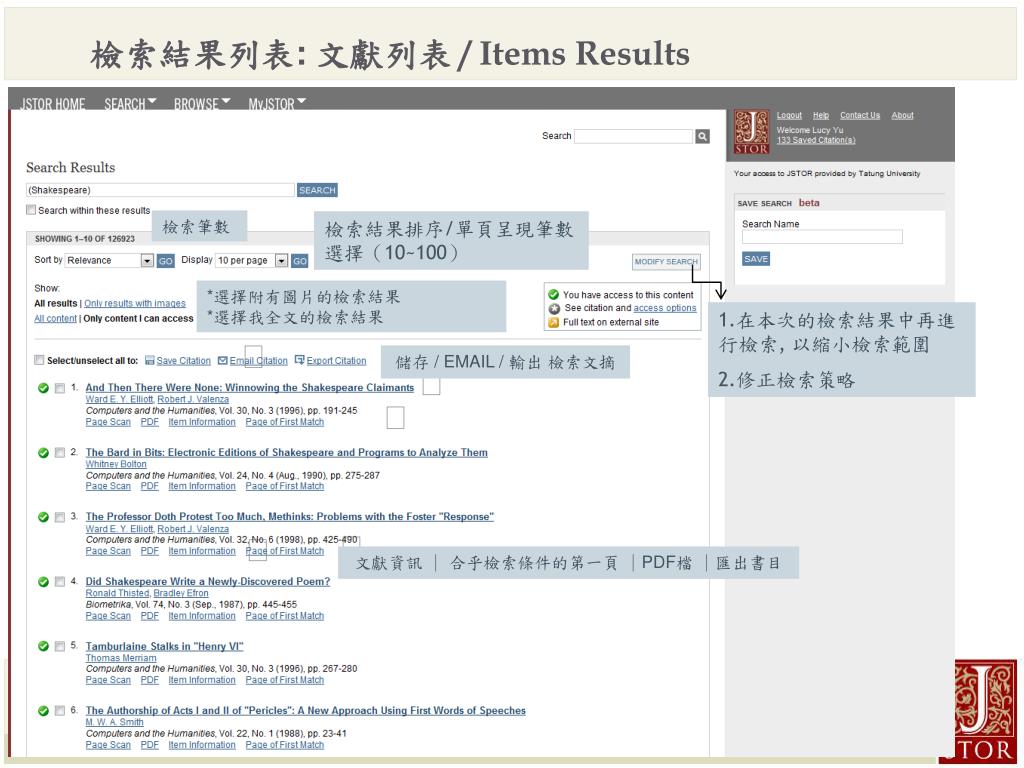Check the box for The Bard in Bits
The image size is (1024, 768).
(x=60, y=453)
